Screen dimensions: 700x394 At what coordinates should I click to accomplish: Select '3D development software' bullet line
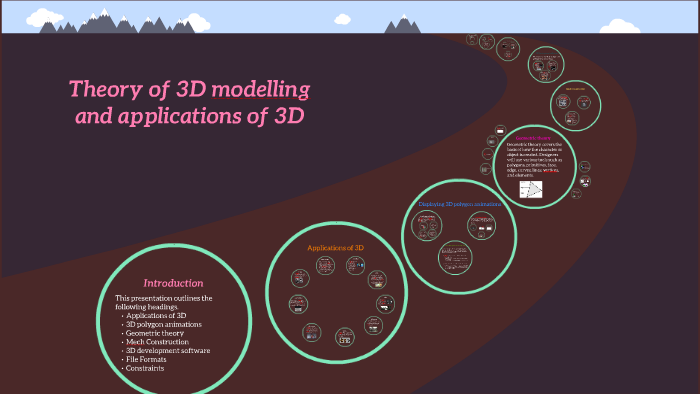168,351
